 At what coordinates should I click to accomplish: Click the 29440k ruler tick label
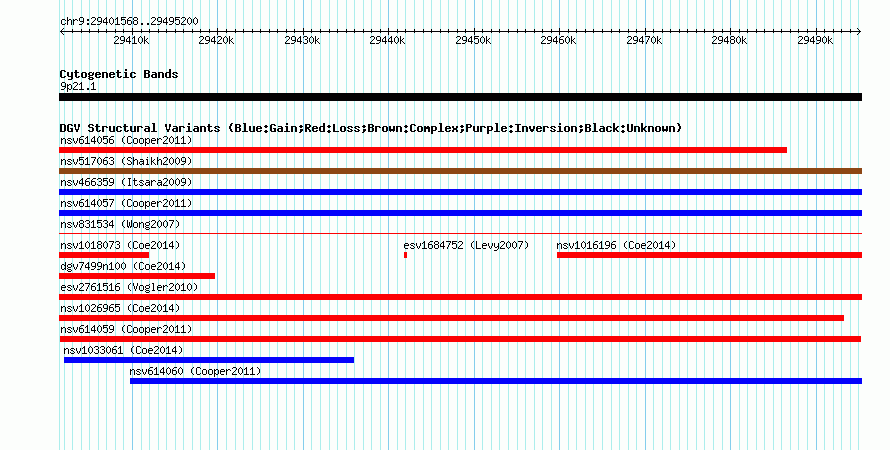tap(387, 40)
